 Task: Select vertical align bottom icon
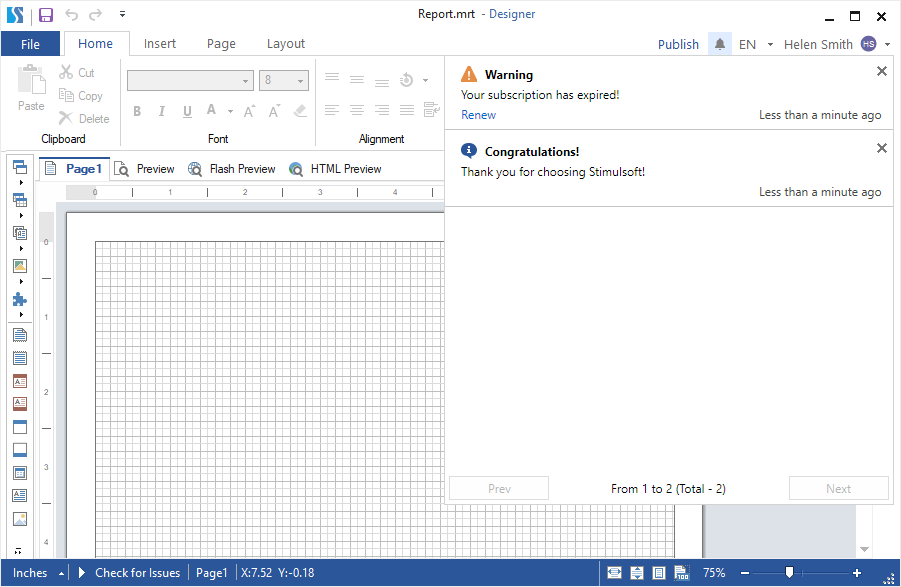[x=382, y=82]
